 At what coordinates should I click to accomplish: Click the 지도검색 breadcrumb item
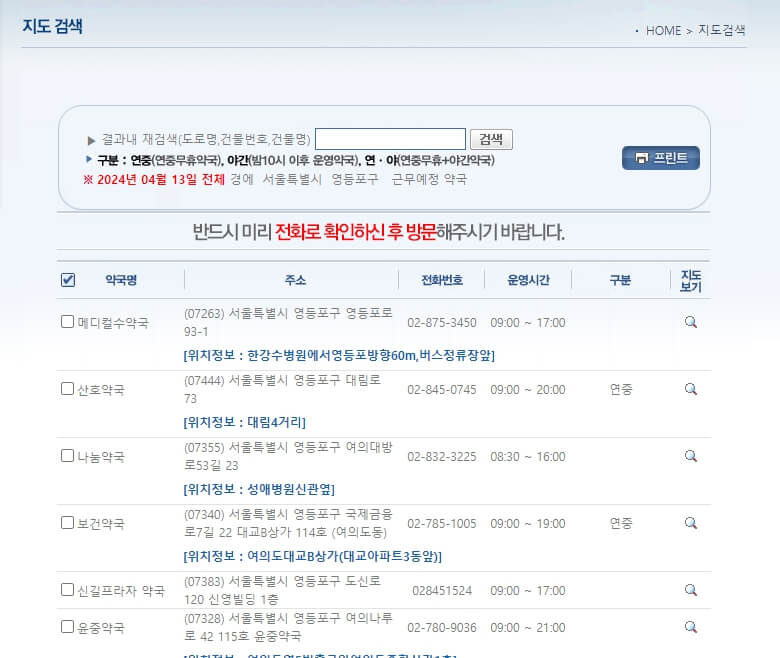[721, 30]
